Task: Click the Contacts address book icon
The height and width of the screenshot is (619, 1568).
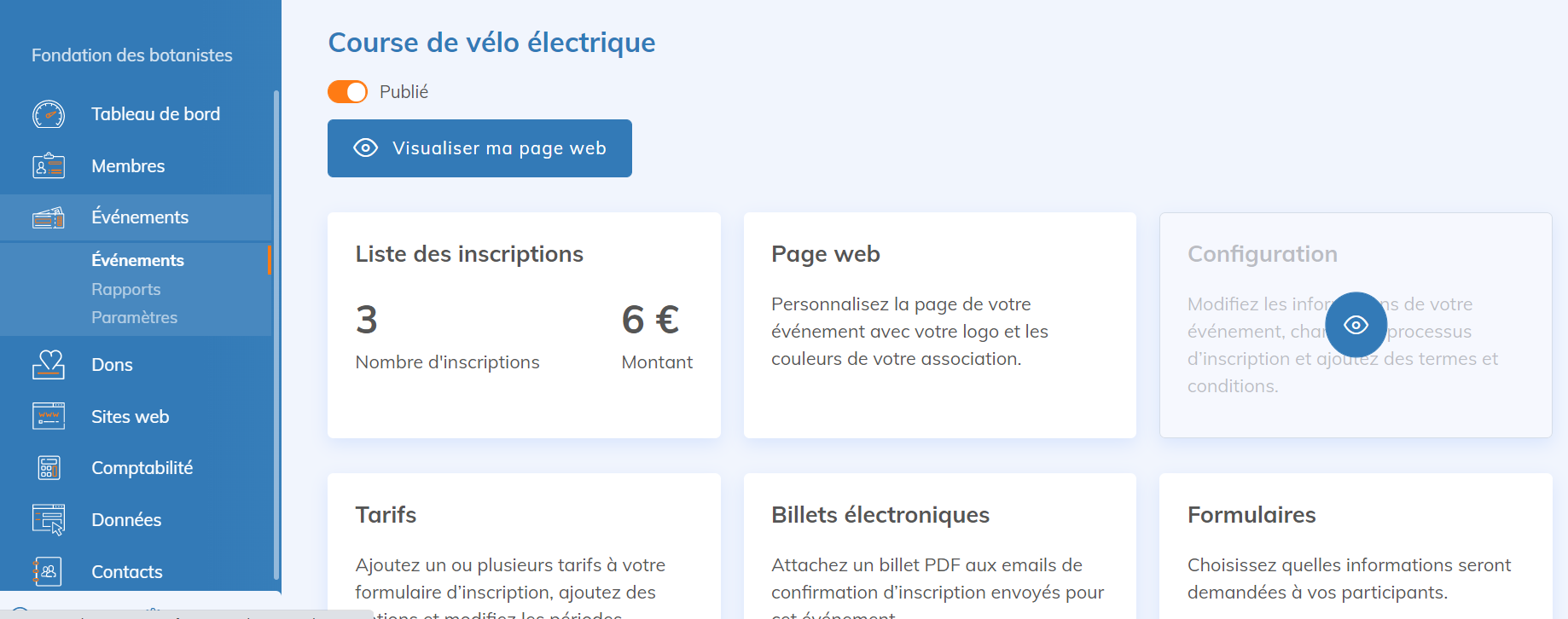Action: point(49,571)
